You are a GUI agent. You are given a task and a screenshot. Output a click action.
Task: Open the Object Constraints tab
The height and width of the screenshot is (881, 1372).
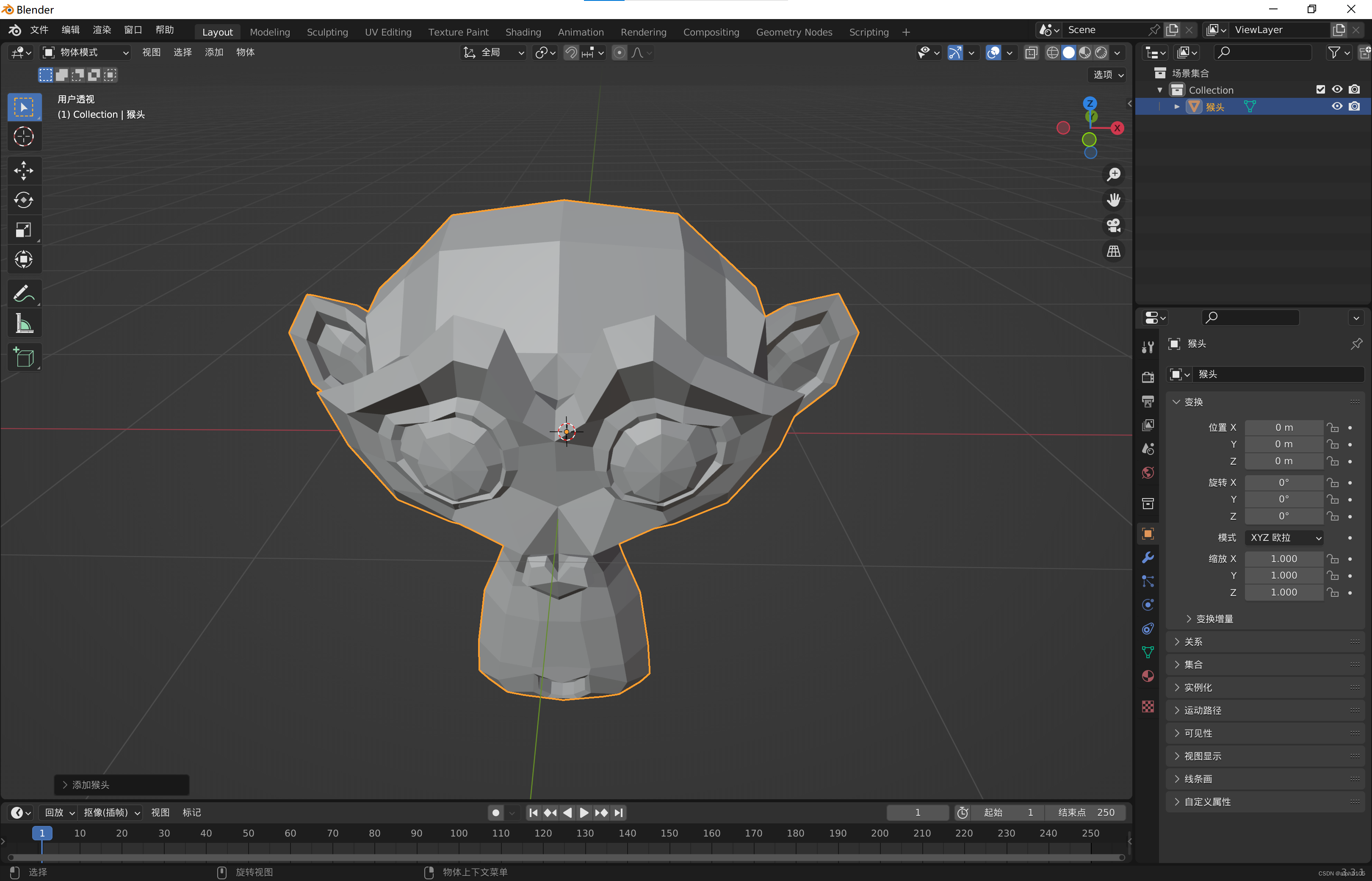coord(1148,629)
